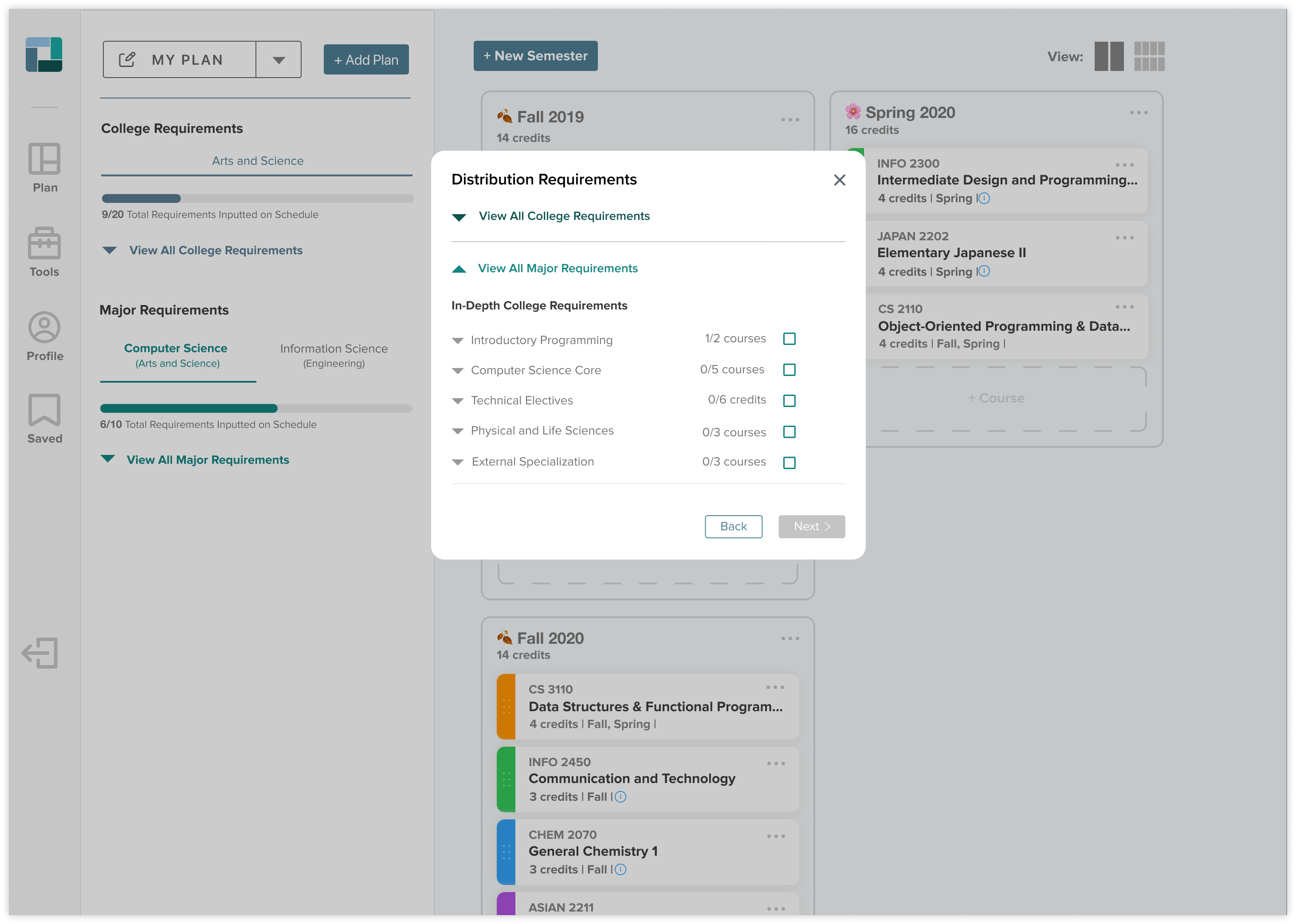The image size is (1296, 924).
Task: Switch to two-column view icon
Action: (x=1108, y=56)
